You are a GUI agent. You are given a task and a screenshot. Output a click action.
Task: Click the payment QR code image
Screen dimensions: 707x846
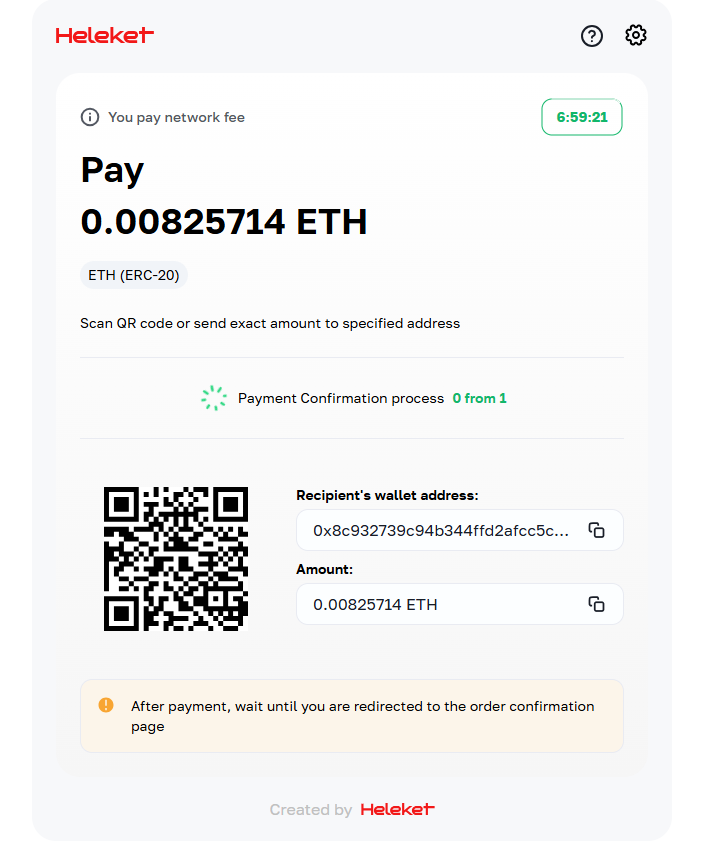click(x=176, y=559)
